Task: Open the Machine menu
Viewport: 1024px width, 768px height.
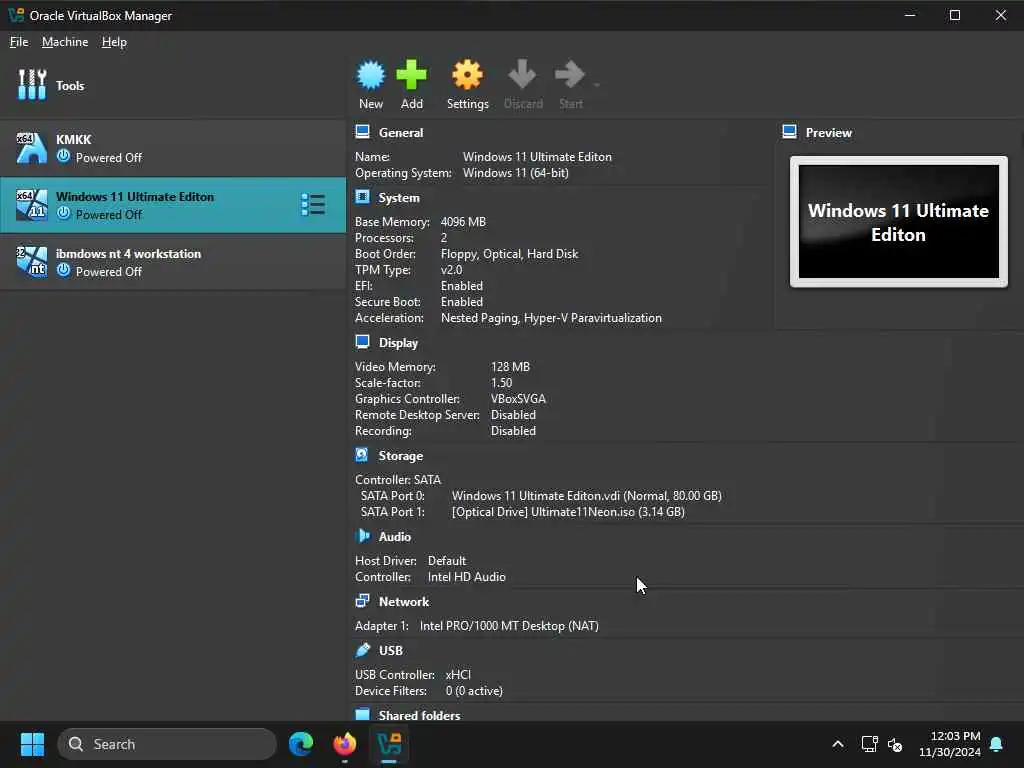Action: (x=65, y=42)
